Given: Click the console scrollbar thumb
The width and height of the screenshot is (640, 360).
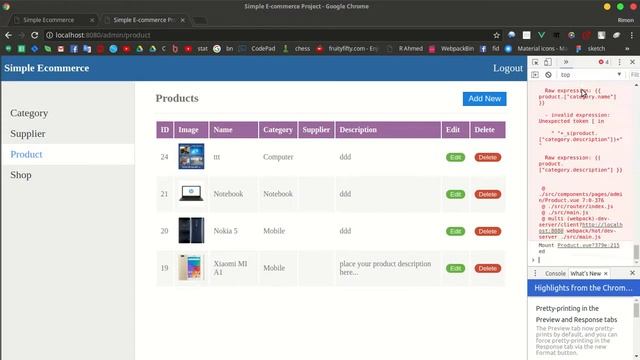Looking at the screenshot, I should [x=636, y=252].
